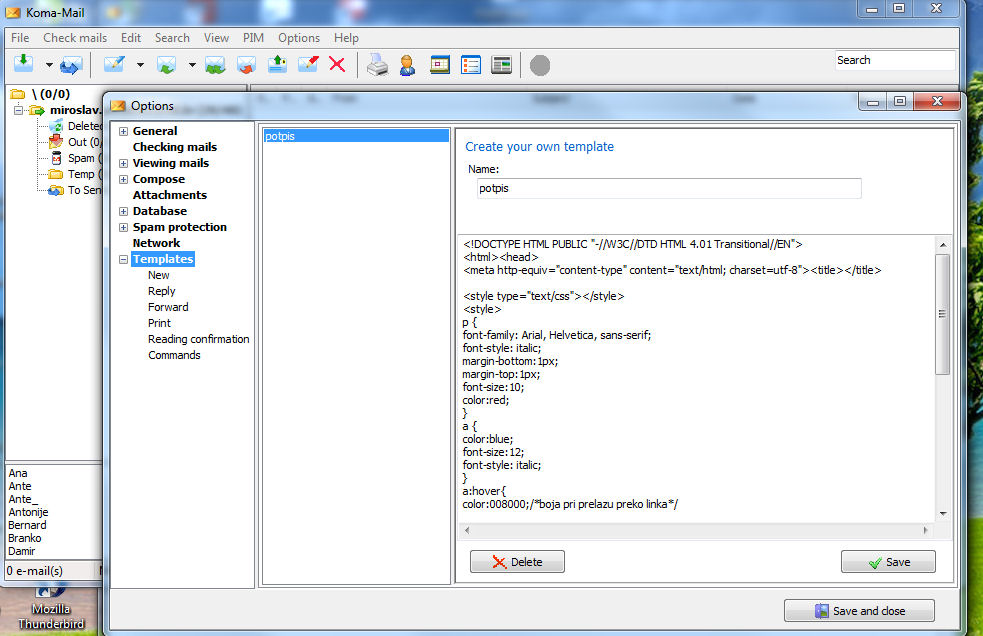
Task: Open the PIM menu
Action: 253,38
